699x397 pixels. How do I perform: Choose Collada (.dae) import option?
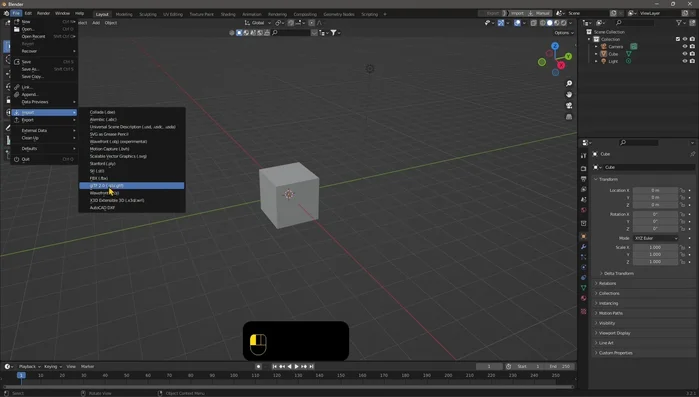[132, 112]
